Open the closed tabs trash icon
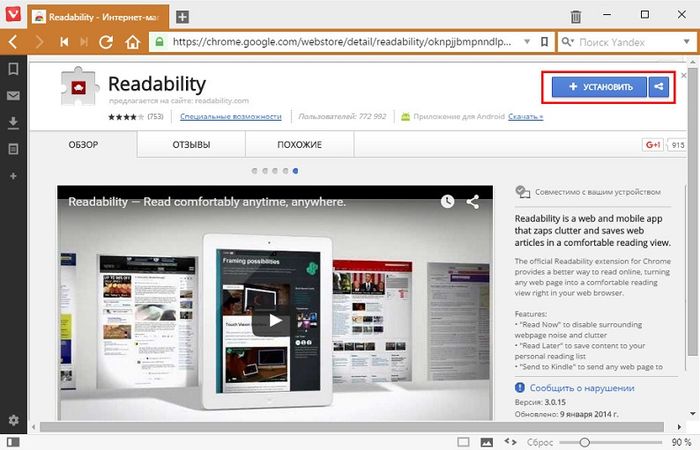The image size is (700, 450). (x=576, y=16)
